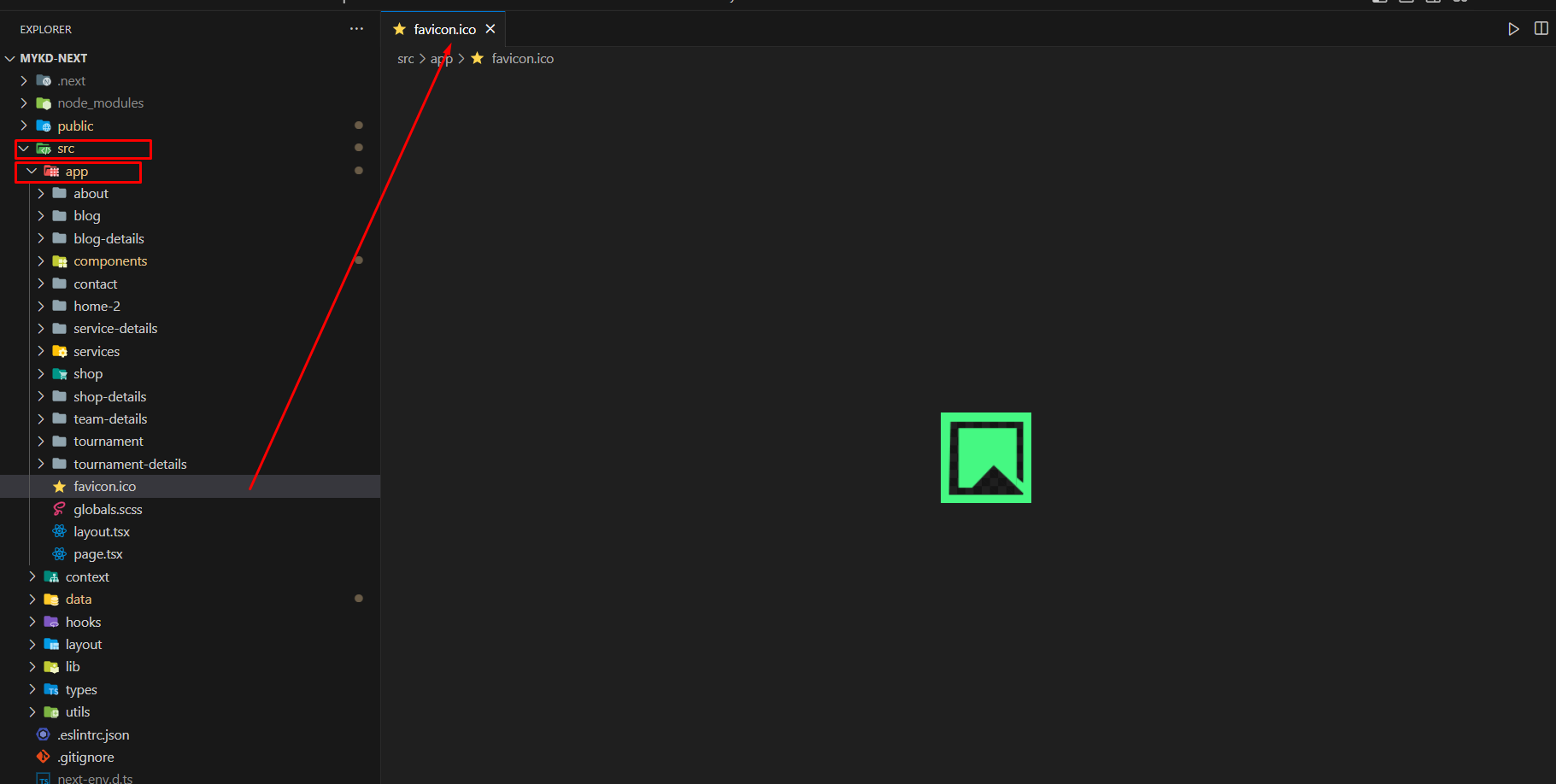Run the file with the play icon
Viewport: 1556px width, 784px height.
(1513, 29)
